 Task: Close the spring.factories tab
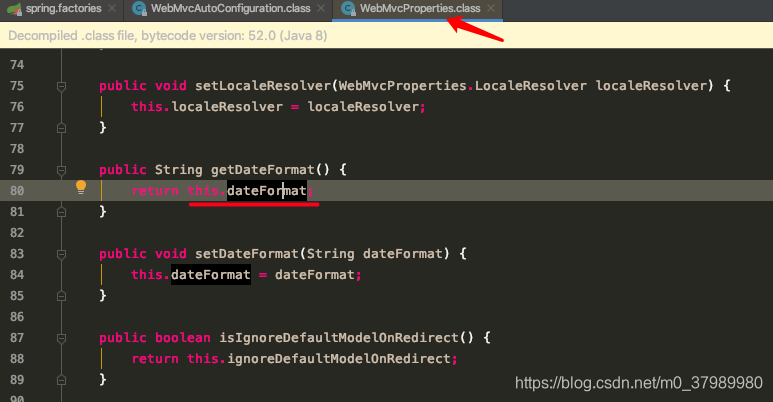click(112, 8)
